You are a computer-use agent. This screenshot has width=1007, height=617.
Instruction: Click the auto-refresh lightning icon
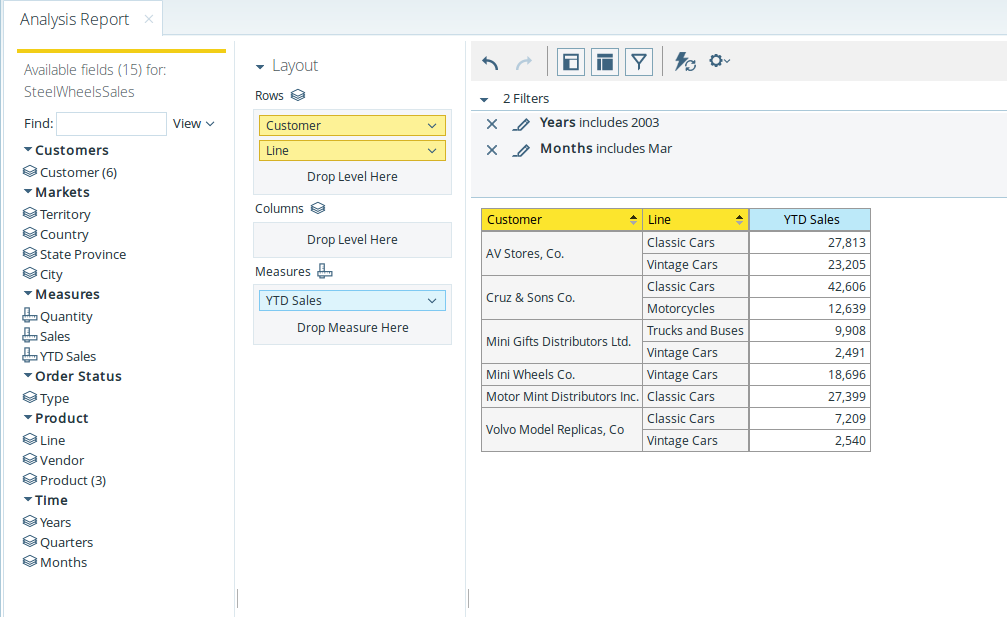(684, 62)
